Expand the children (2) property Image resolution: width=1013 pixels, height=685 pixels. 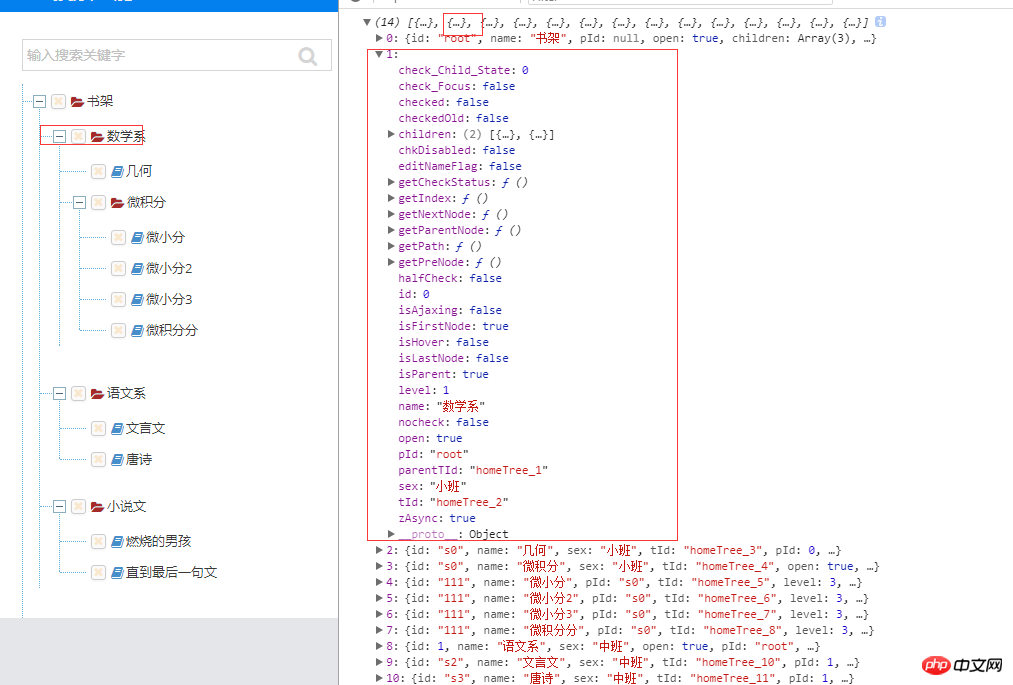(392, 134)
